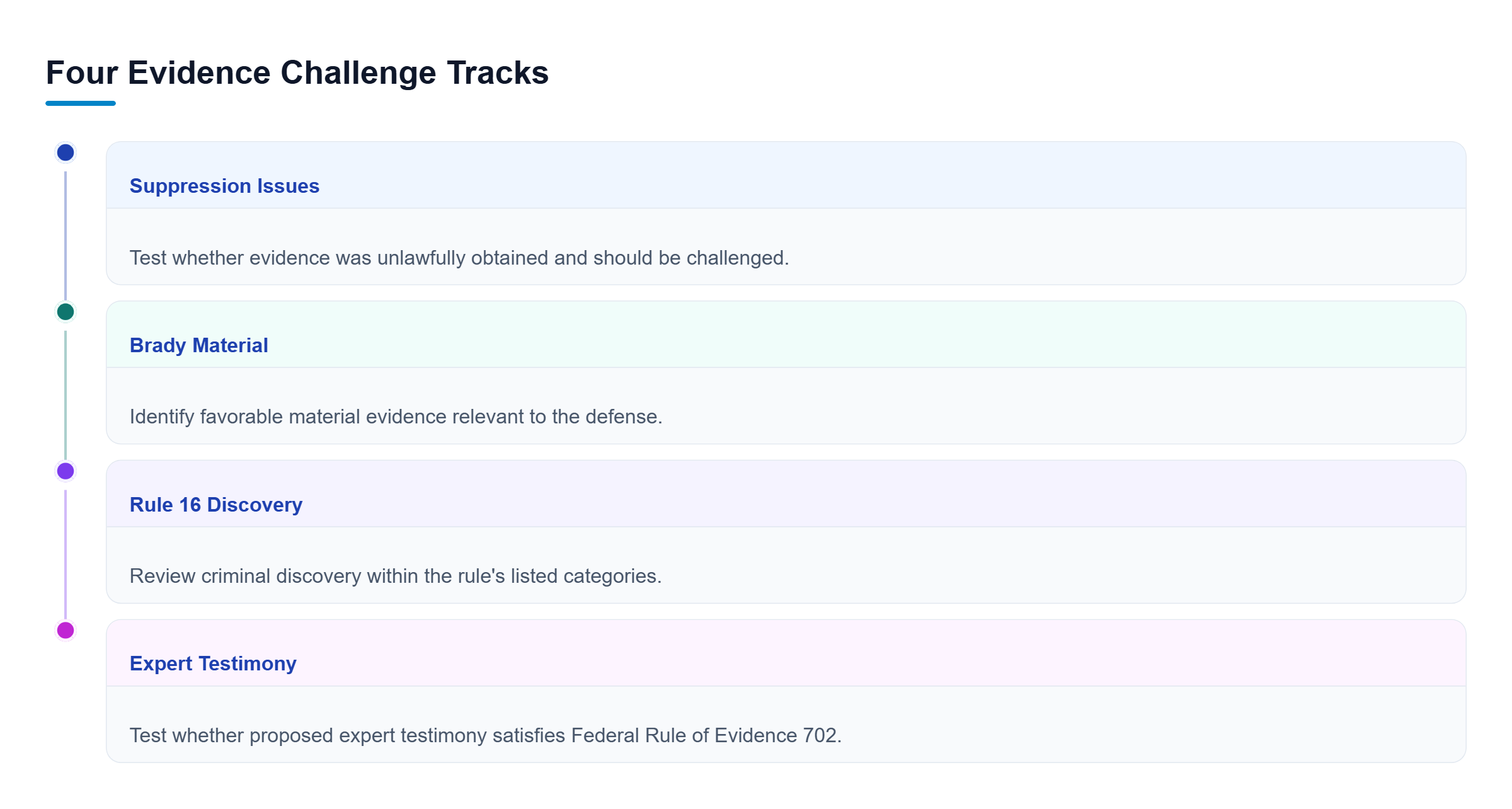Click the text about unlawfully obtained evidence
This screenshot has height=809, width=1512.
459,258
